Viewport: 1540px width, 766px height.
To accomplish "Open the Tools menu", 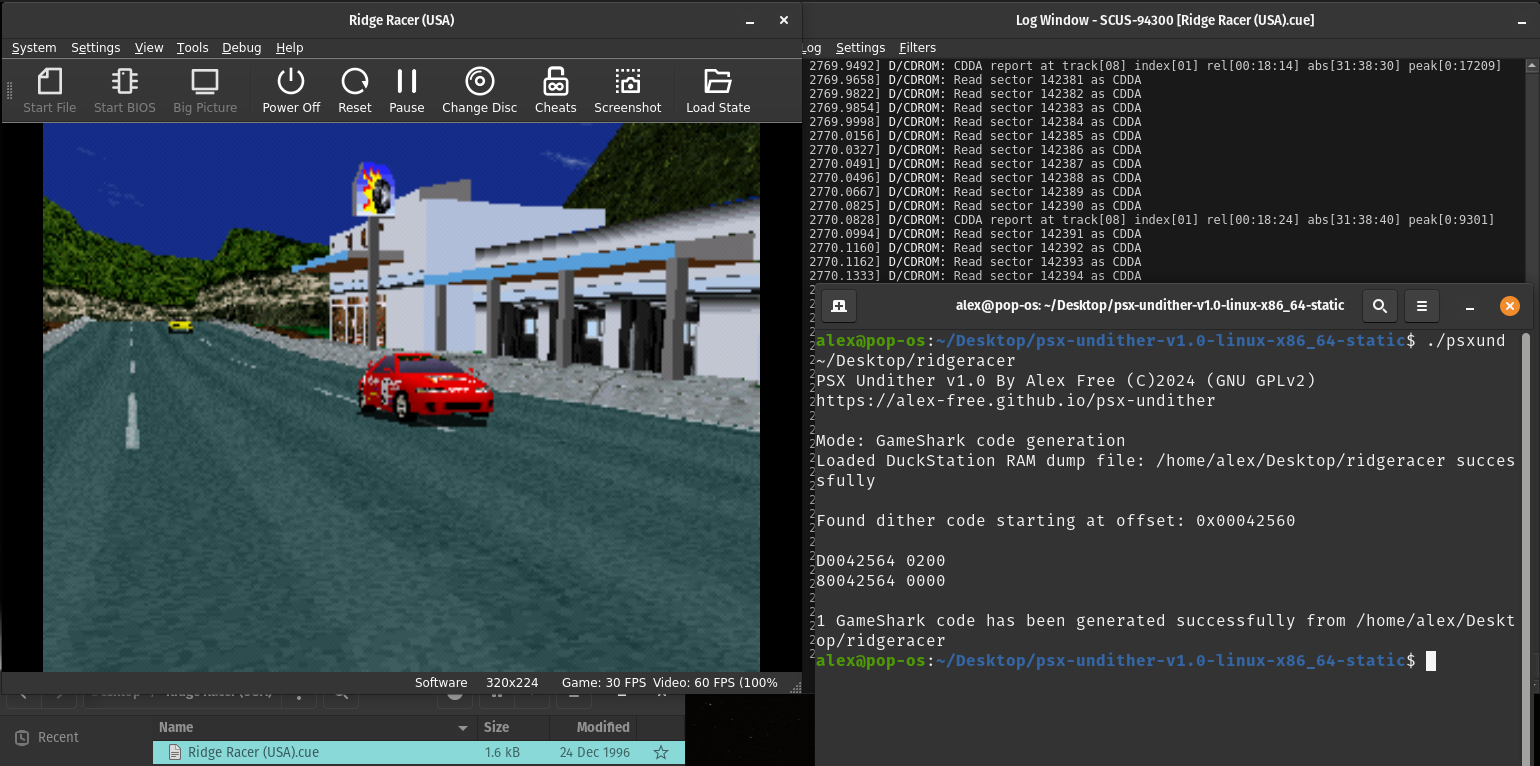I will tap(192, 47).
